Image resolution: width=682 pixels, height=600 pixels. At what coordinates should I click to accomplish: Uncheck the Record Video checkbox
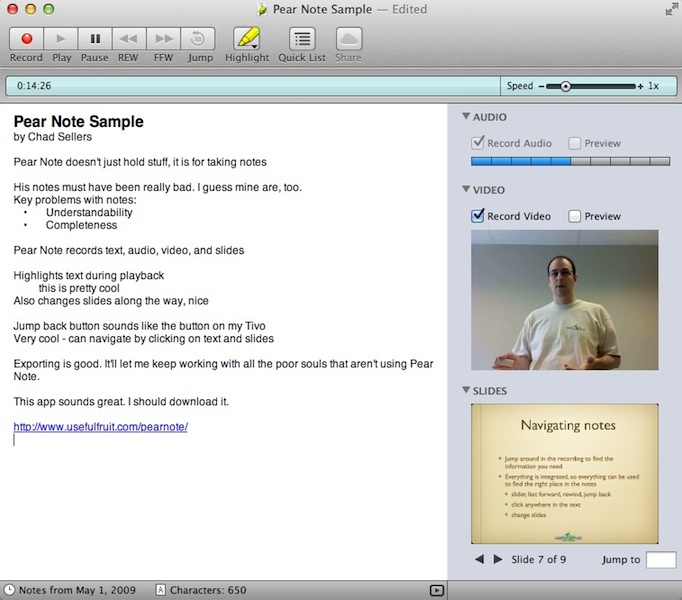478,216
